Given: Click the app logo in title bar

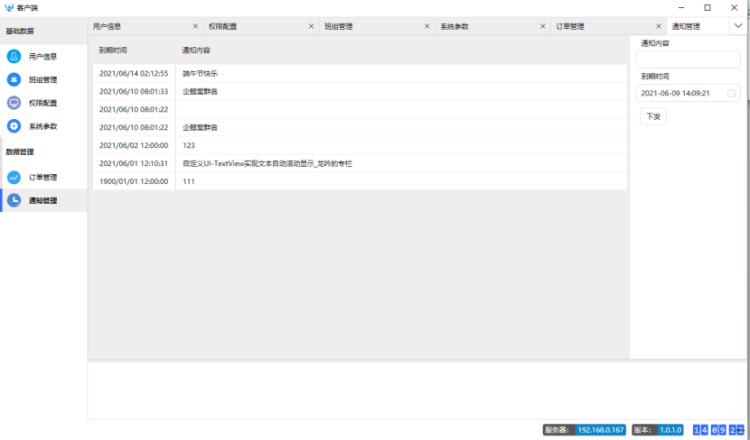Looking at the screenshot, I should coord(9,7).
